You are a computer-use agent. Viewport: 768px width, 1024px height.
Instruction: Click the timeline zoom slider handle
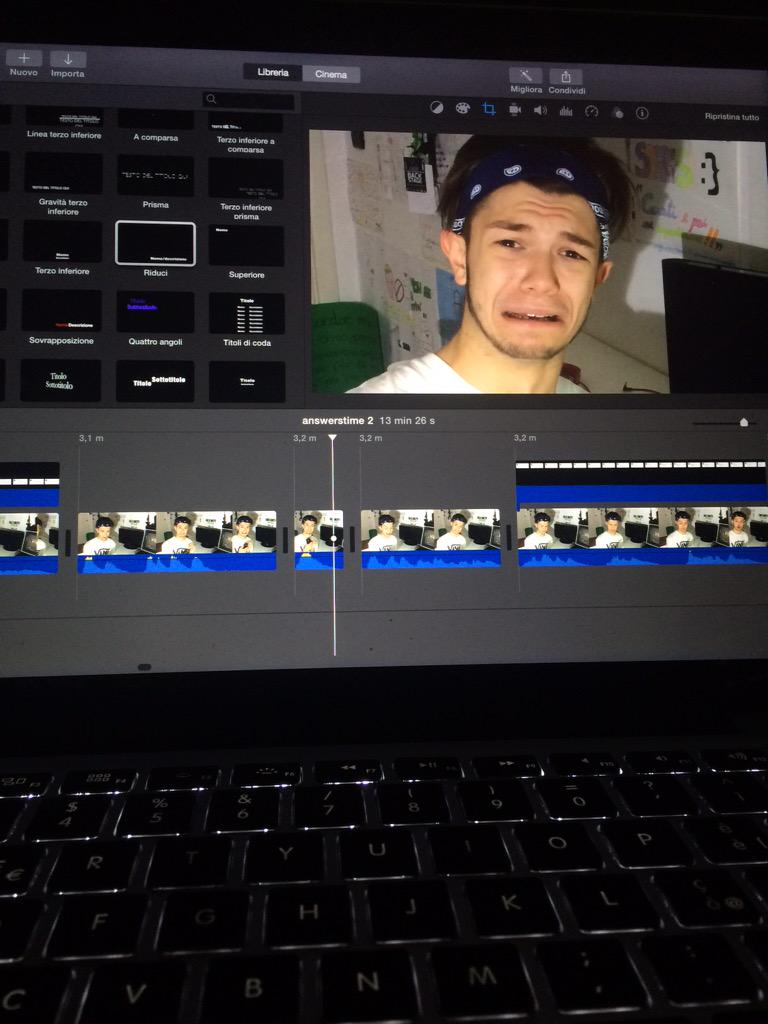click(743, 423)
